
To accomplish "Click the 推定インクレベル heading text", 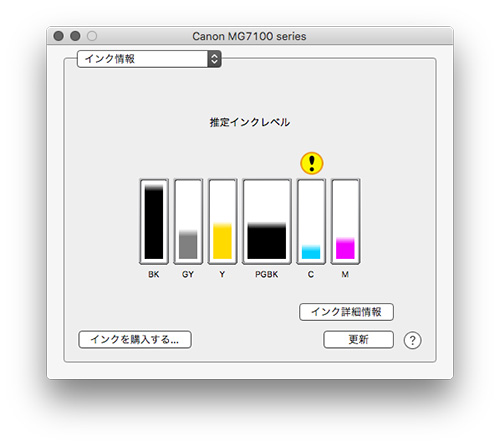I will [250, 122].
